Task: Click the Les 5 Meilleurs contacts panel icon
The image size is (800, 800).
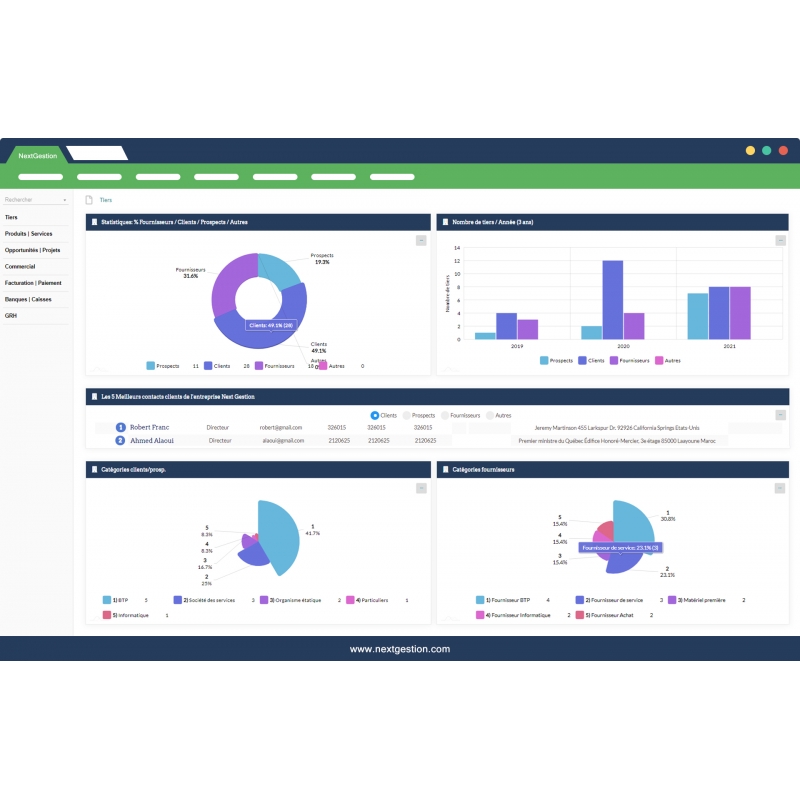Action: (93, 396)
